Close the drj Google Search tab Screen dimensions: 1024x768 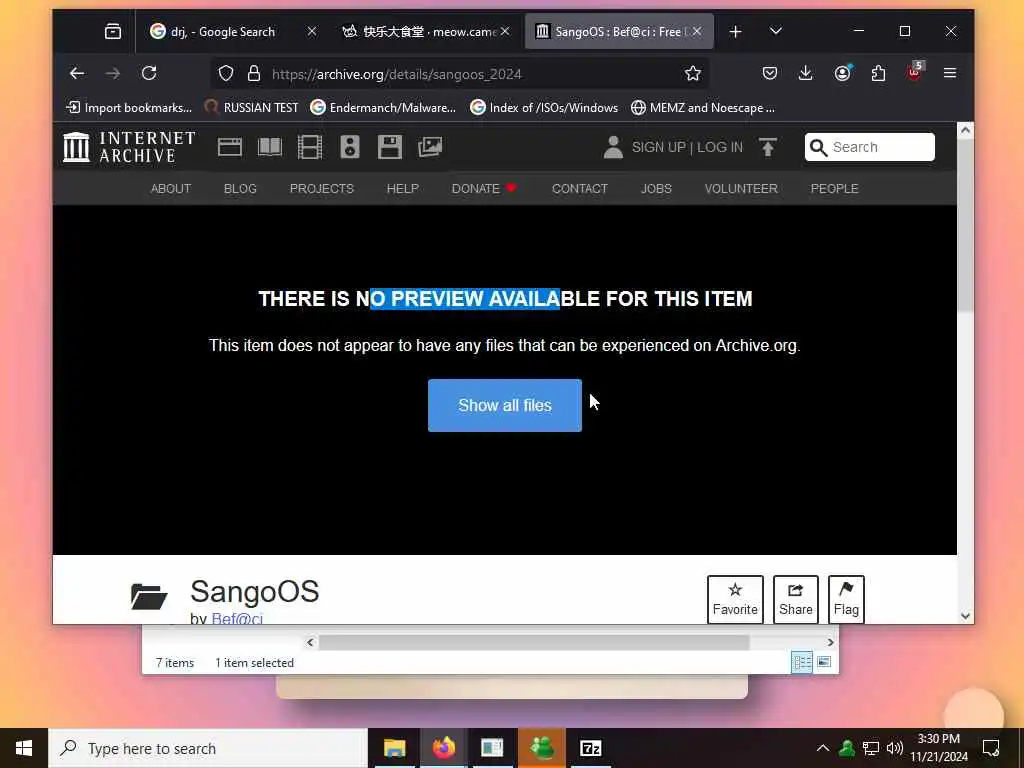[312, 31]
